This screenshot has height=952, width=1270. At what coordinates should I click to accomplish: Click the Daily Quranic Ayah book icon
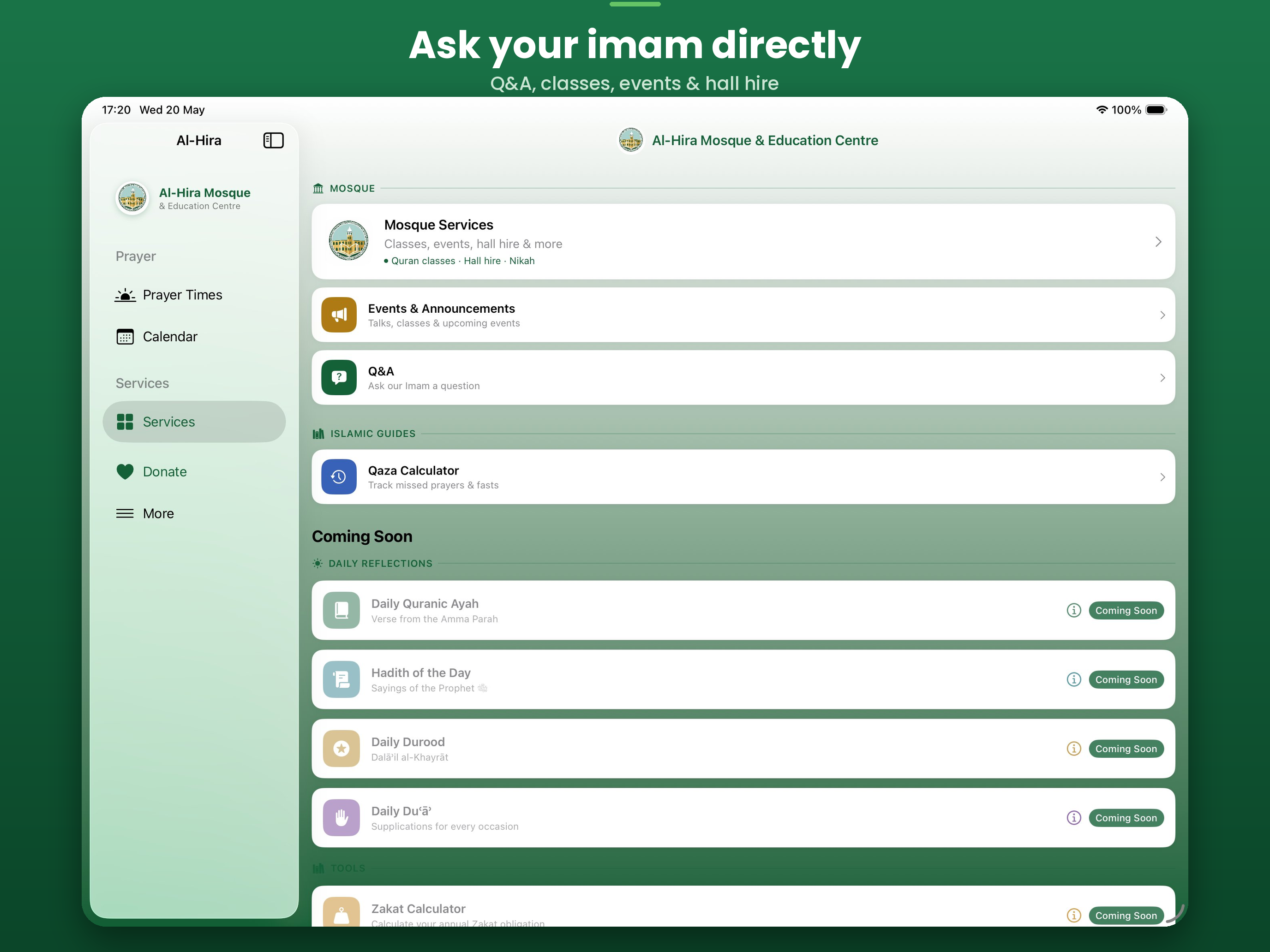[341, 611]
